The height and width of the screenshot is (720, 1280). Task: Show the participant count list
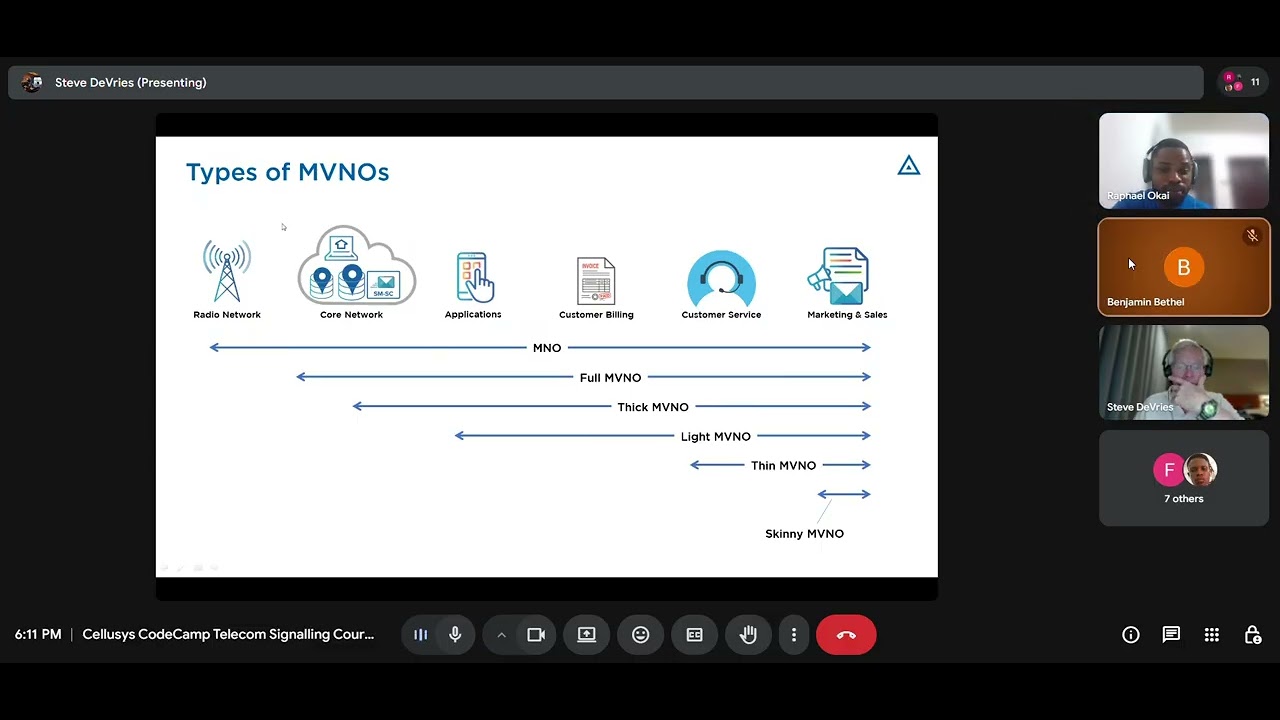[x=1244, y=83]
